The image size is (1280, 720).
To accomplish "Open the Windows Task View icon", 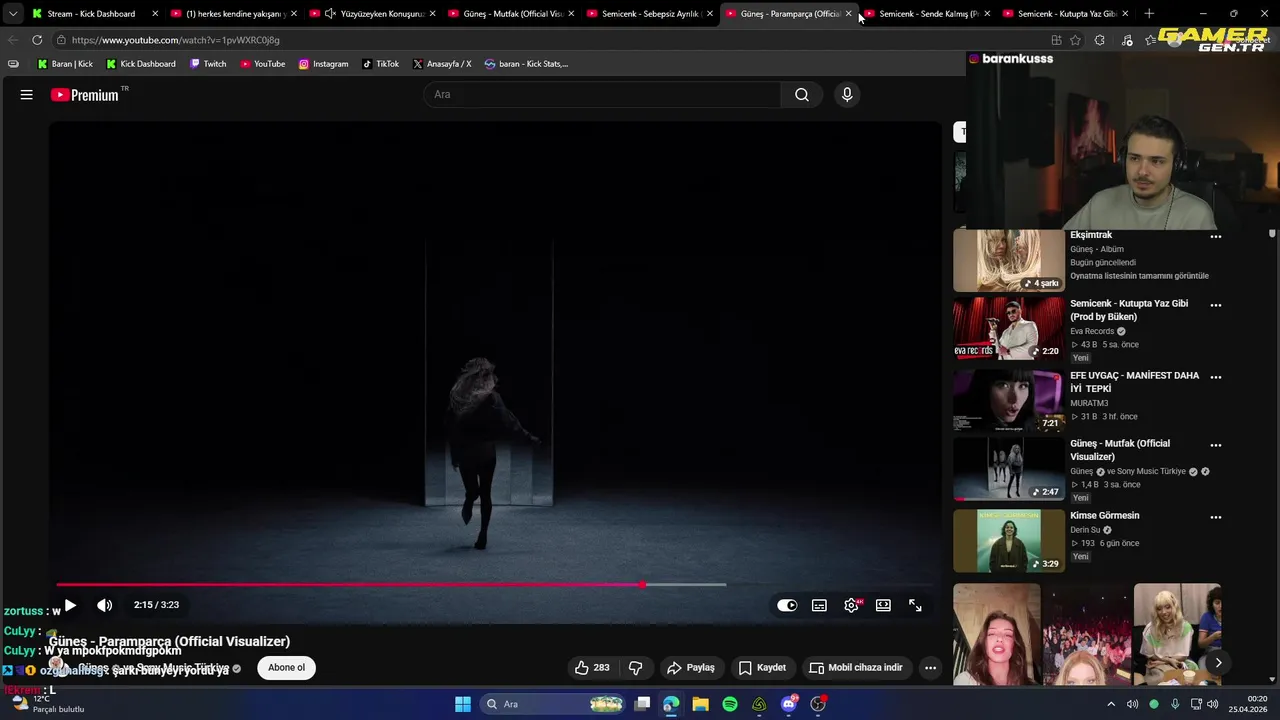I will tap(642, 704).
